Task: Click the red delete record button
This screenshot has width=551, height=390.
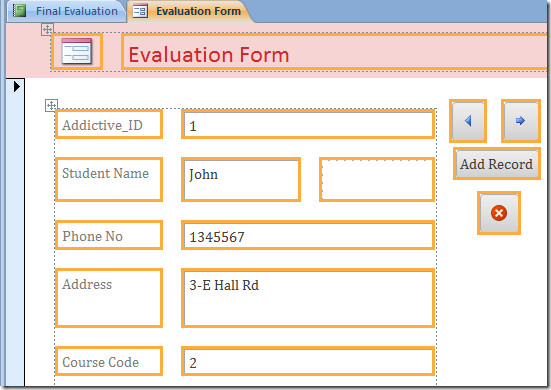Action: [x=499, y=213]
